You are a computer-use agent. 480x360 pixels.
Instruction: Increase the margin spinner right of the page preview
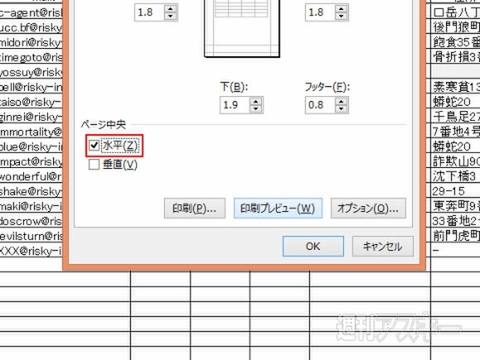341,9
